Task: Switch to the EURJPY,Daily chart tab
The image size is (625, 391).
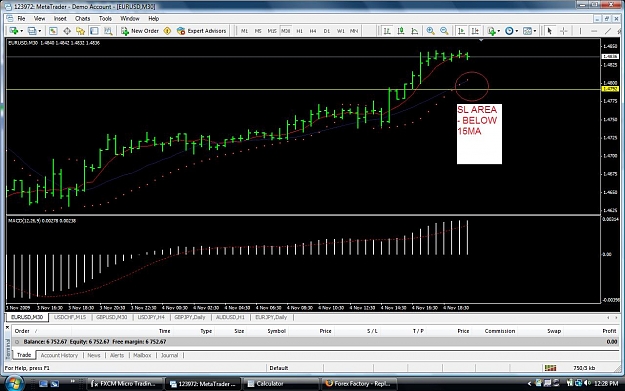Action: pos(271,317)
